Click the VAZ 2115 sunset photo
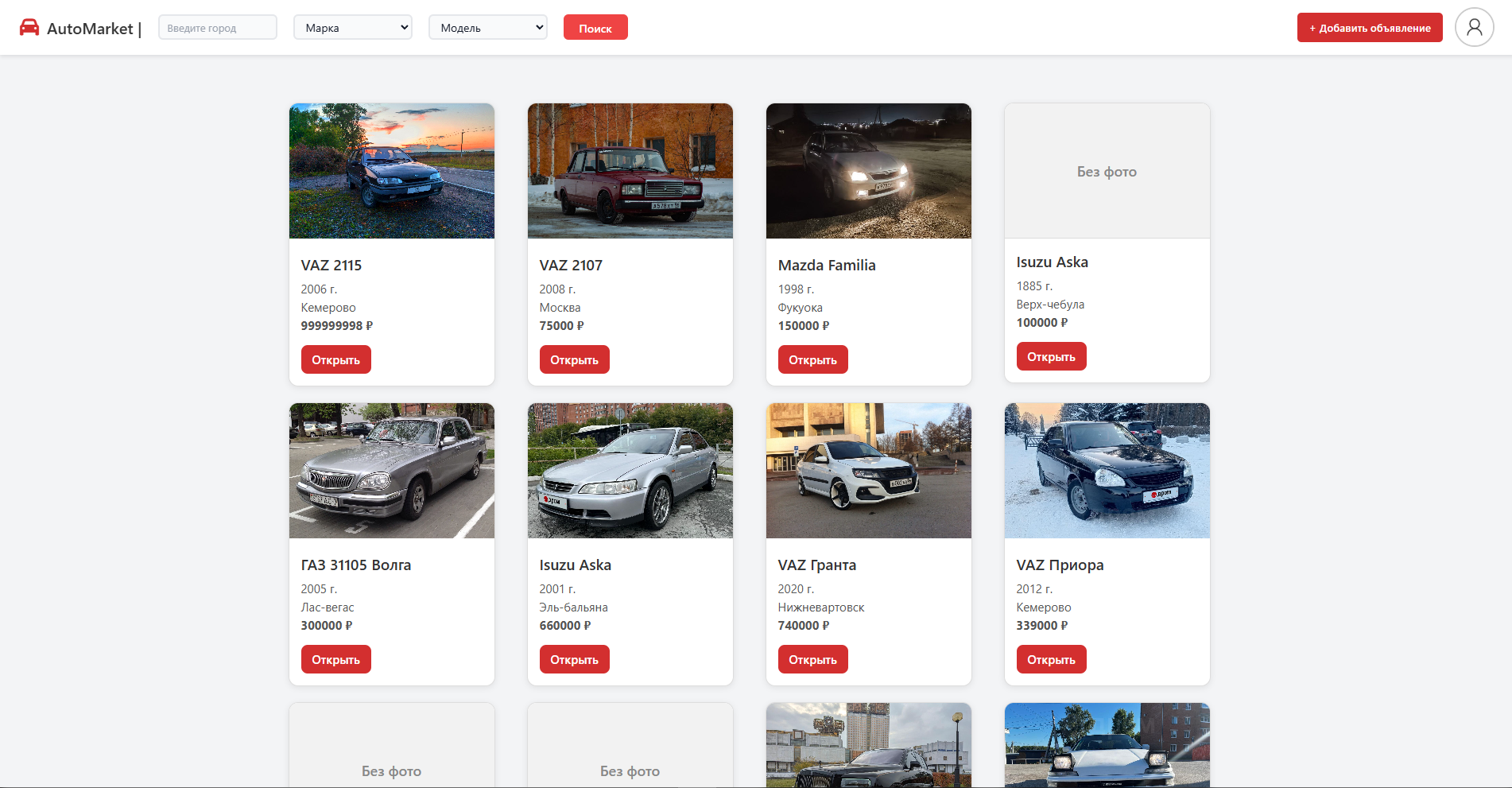This screenshot has width=1512, height=788. (392, 171)
